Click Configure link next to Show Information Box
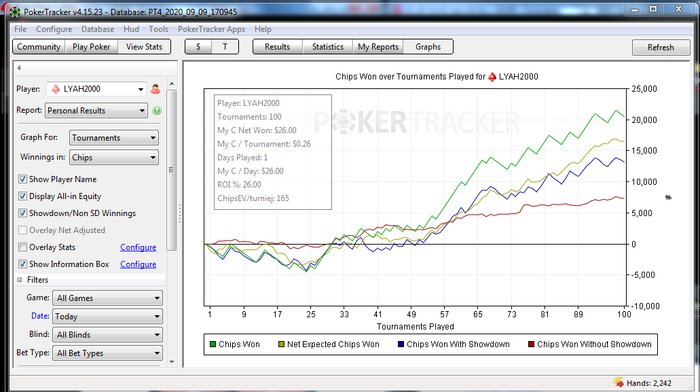This screenshot has height=392, width=700. [138, 264]
